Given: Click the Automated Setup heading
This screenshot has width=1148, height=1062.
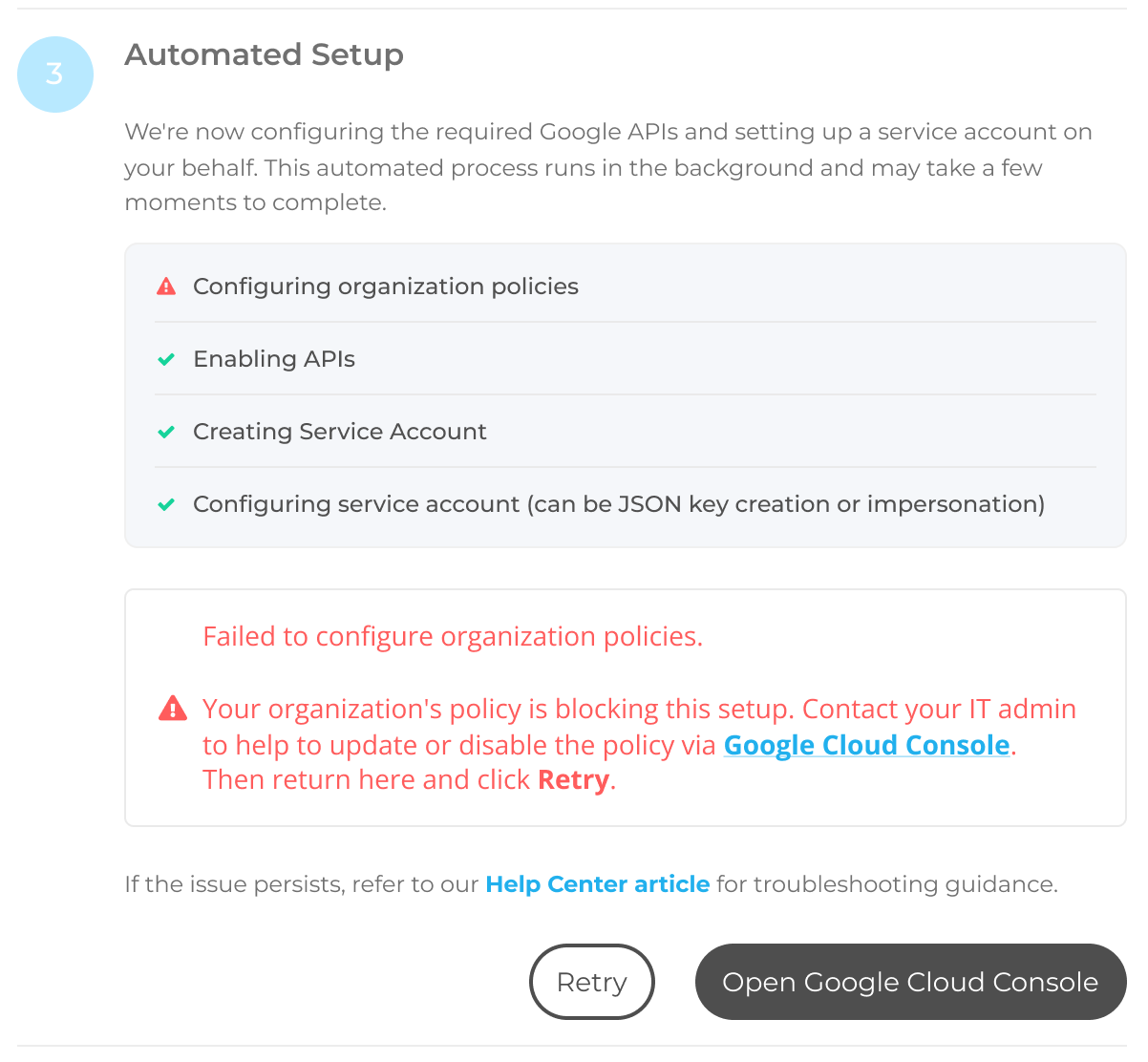Looking at the screenshot, I should tap(265, 55).
